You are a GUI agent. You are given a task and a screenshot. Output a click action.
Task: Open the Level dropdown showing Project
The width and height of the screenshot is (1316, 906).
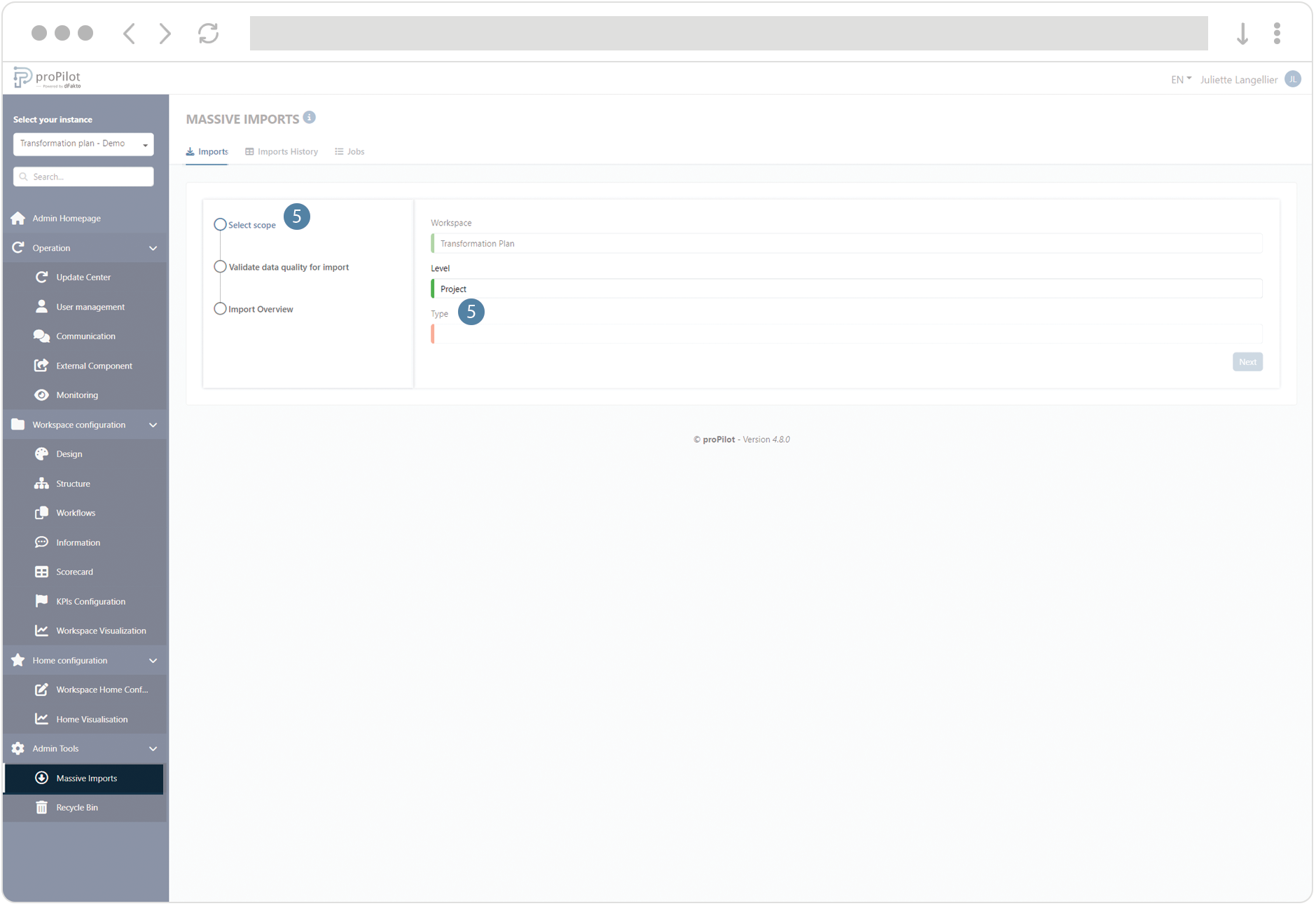[847, 289]
